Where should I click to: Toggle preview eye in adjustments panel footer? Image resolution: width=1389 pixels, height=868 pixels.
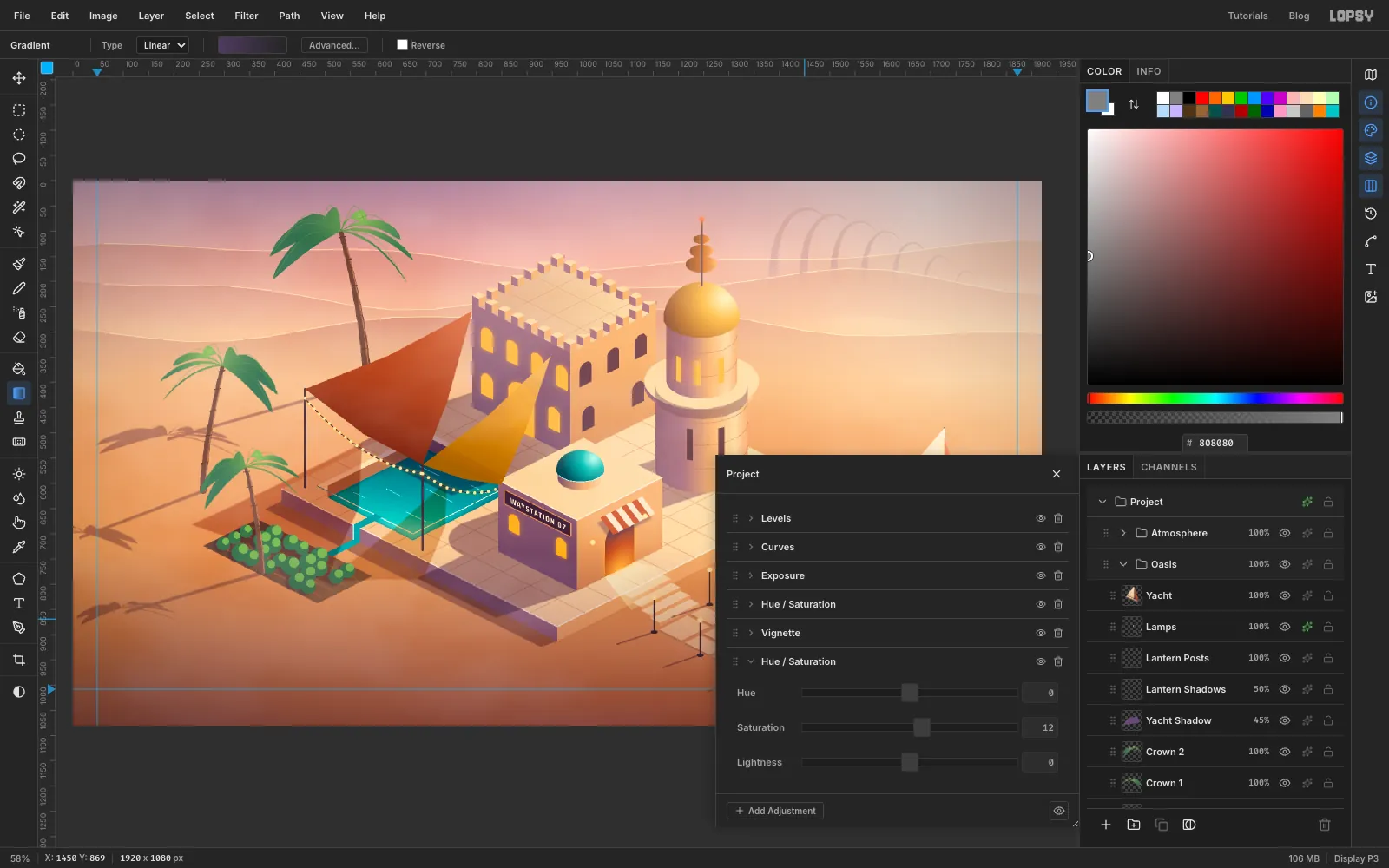[1059, 811]
